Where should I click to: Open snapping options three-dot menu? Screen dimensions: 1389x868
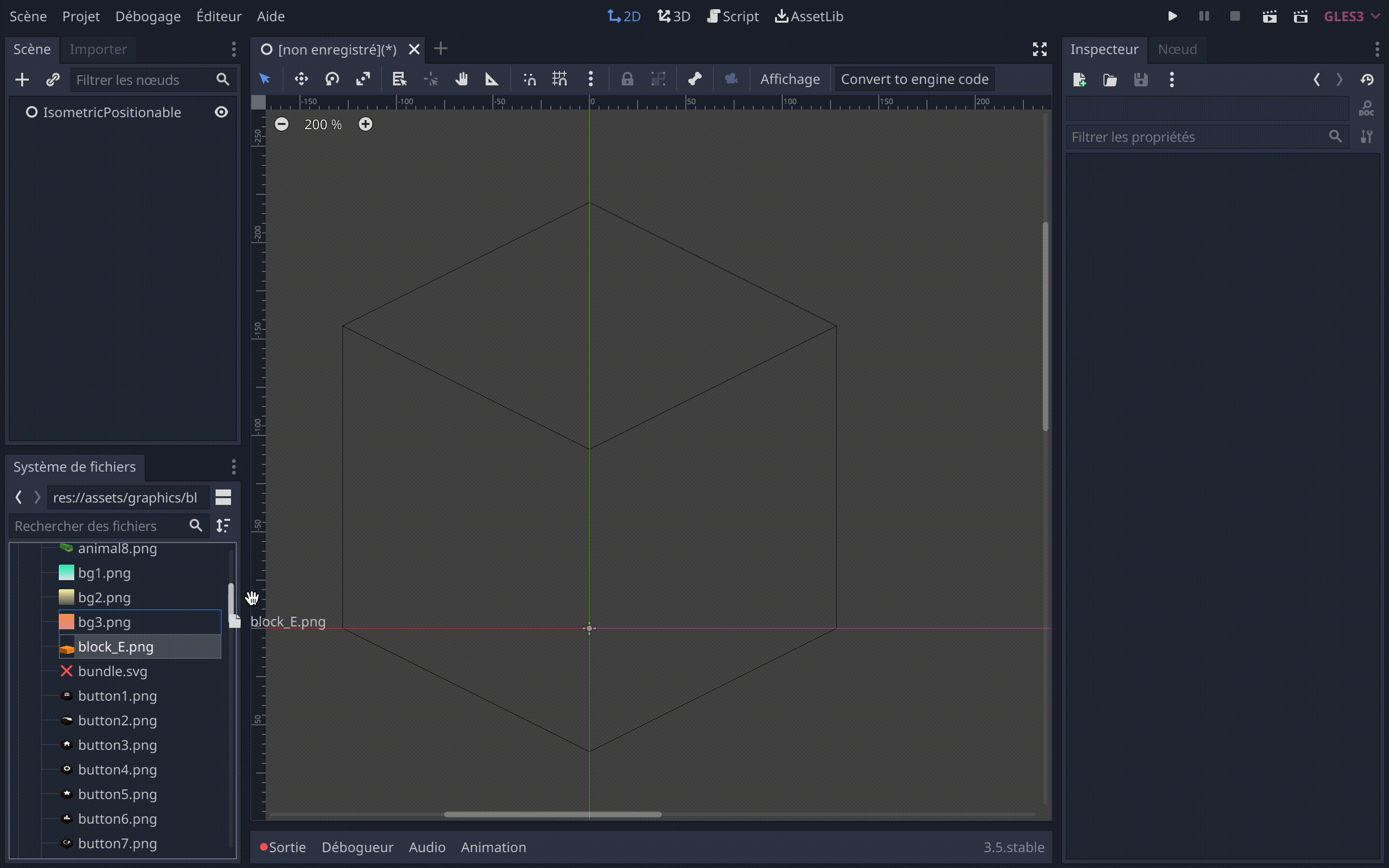coord(591,79)
